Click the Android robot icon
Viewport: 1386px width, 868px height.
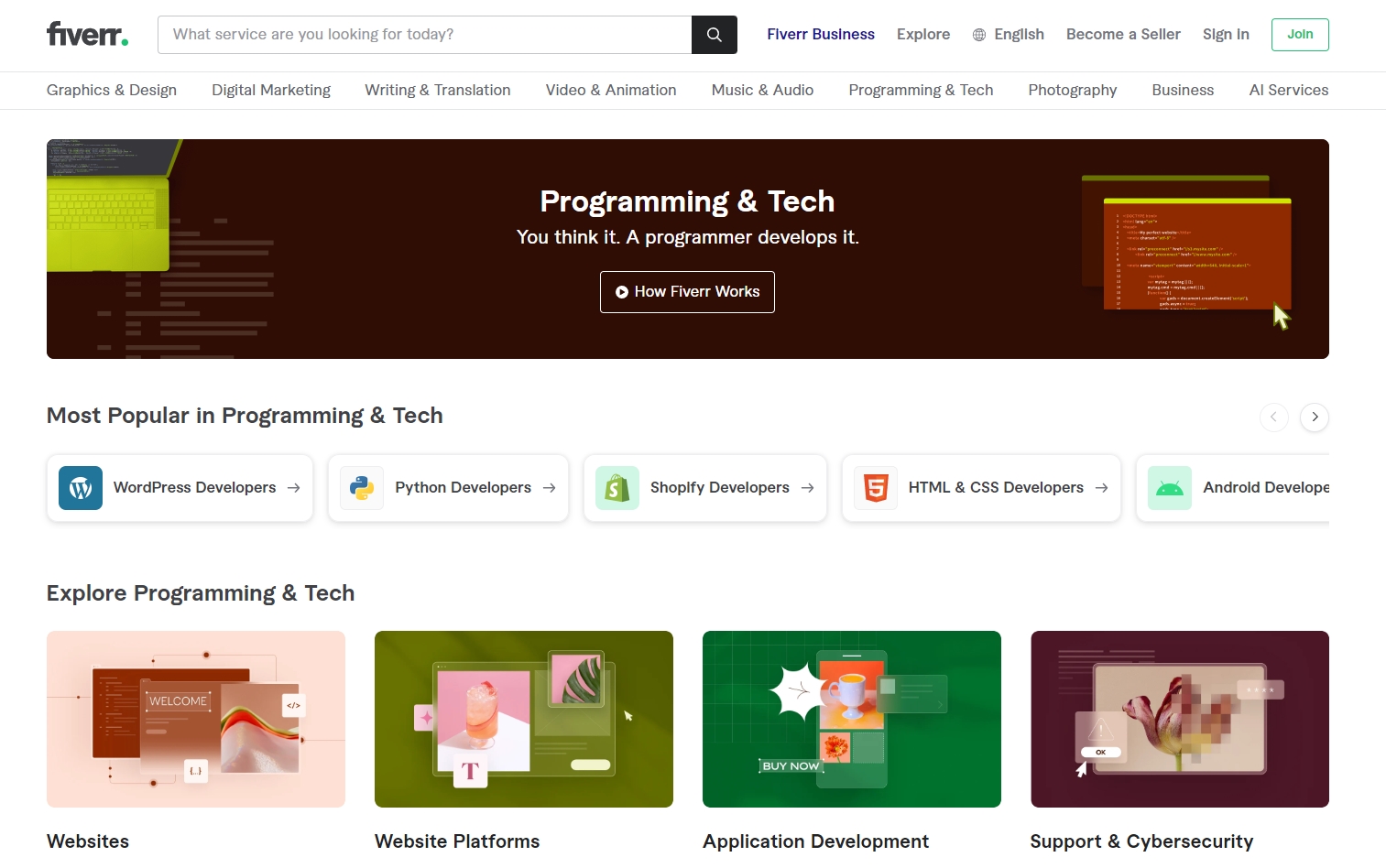tap(1170, 488)
